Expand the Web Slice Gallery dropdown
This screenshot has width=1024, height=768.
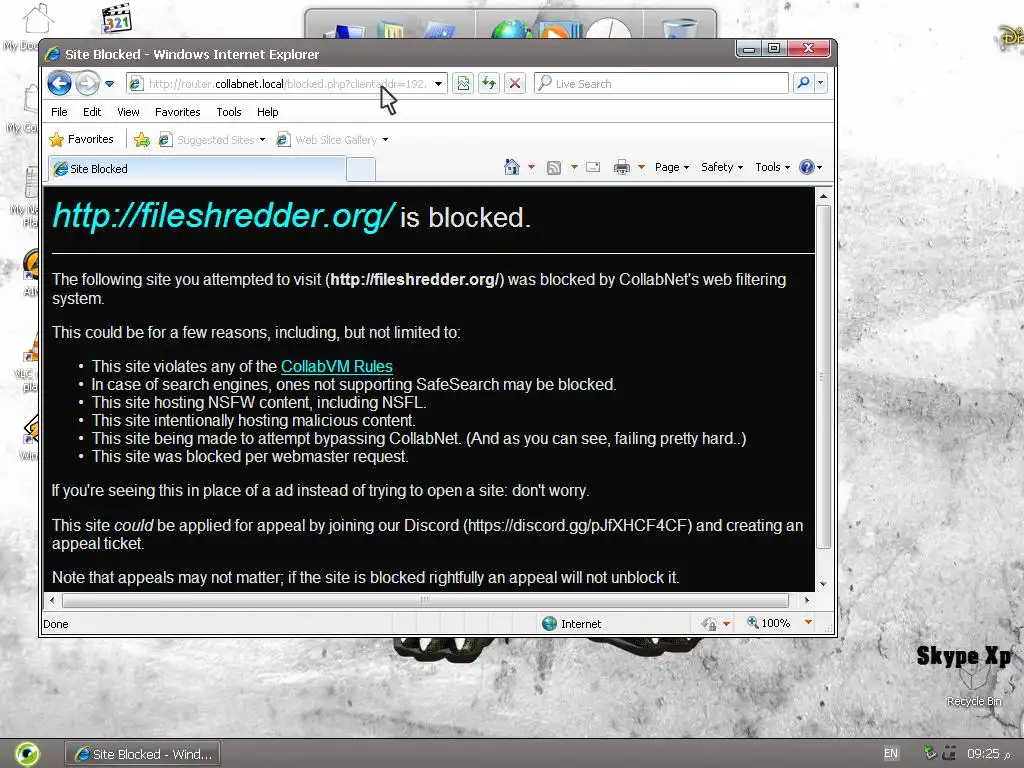tap(385, 140)
